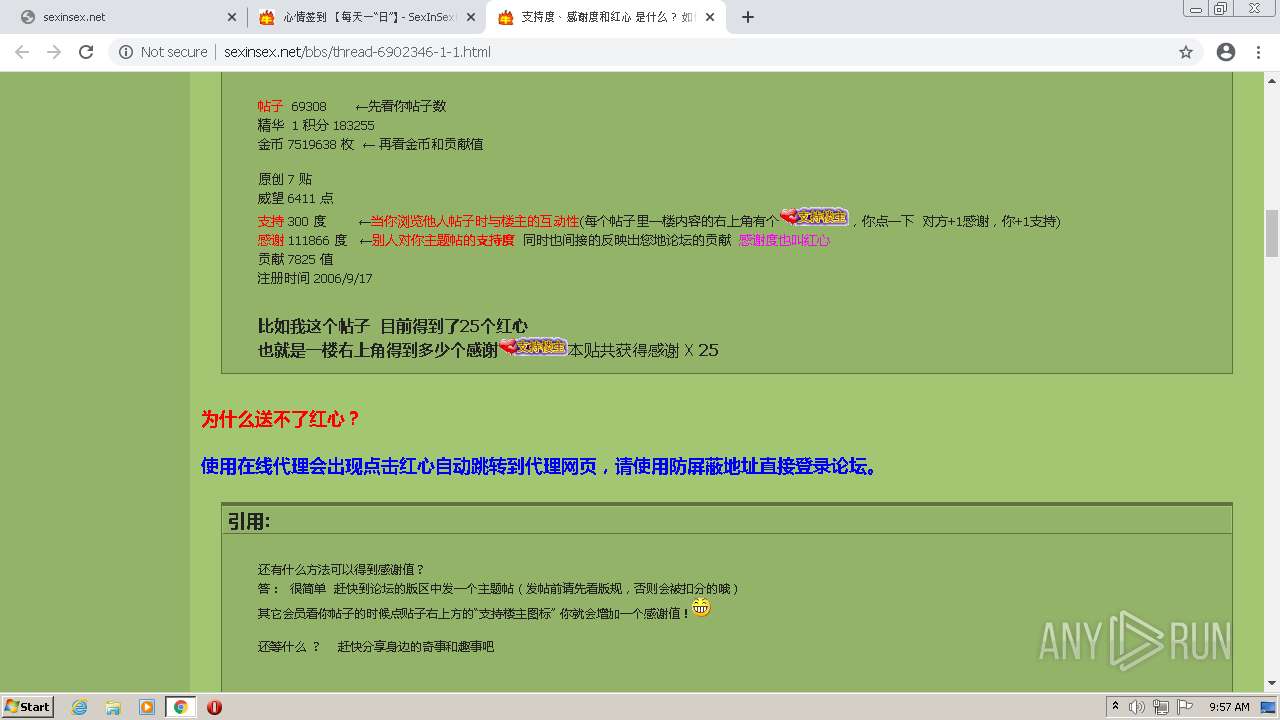The height and width of the screenshot is (720, 1280).
Task: Click the 感谢 111866 度 line
Action: 302,240
